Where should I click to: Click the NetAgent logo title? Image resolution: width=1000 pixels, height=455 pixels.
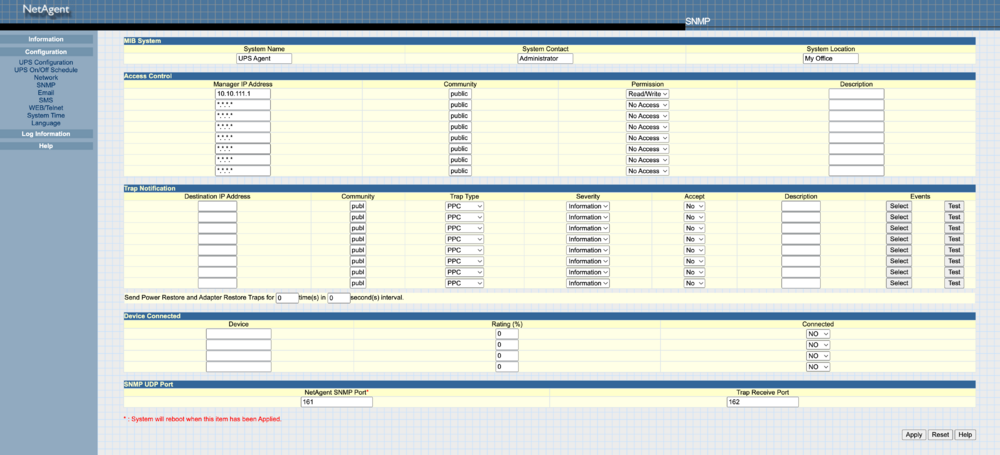click(x=46, y=10)
